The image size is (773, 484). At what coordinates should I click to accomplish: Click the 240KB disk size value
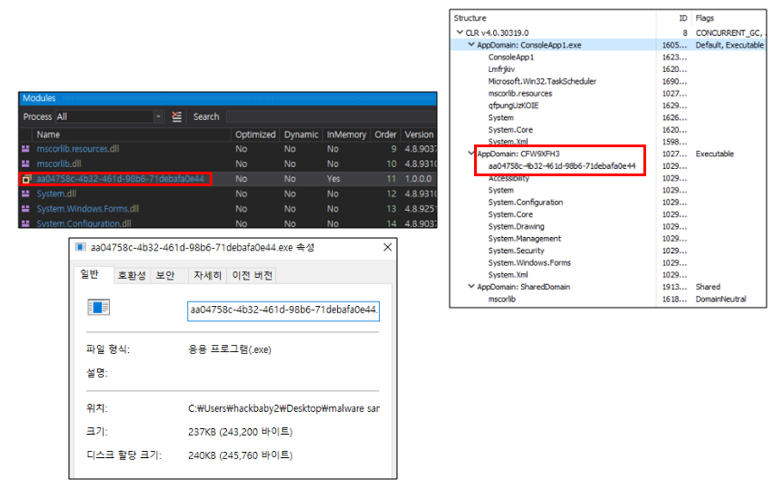click(x=240, y=455)
